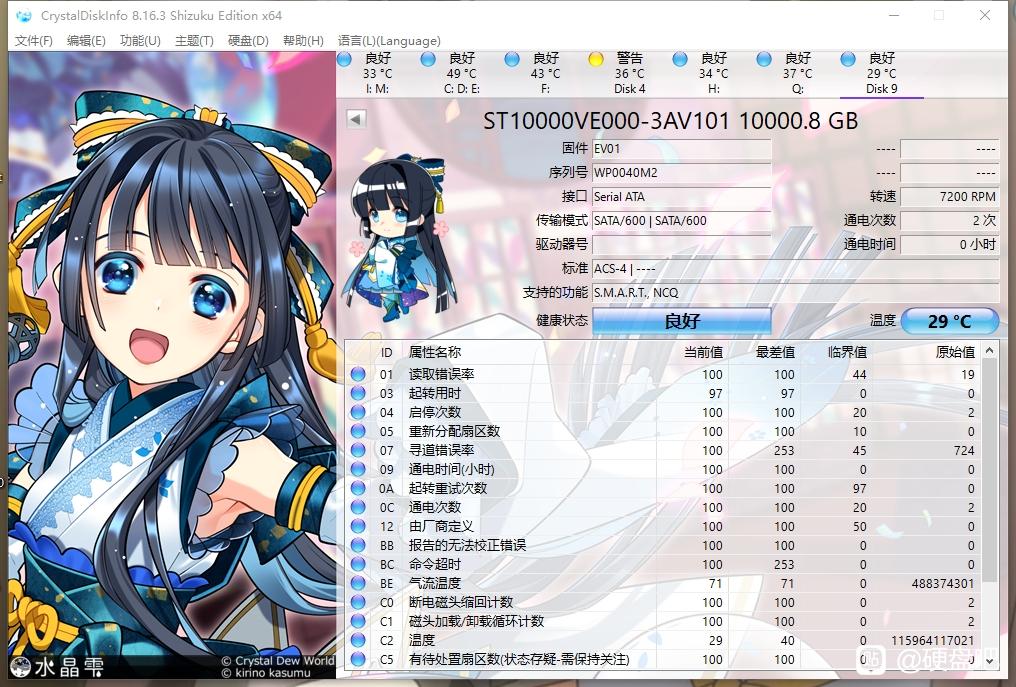This screenshot has width=1016, height=687.
Task: Click the 最差值 column header
Action: (775, 352)
